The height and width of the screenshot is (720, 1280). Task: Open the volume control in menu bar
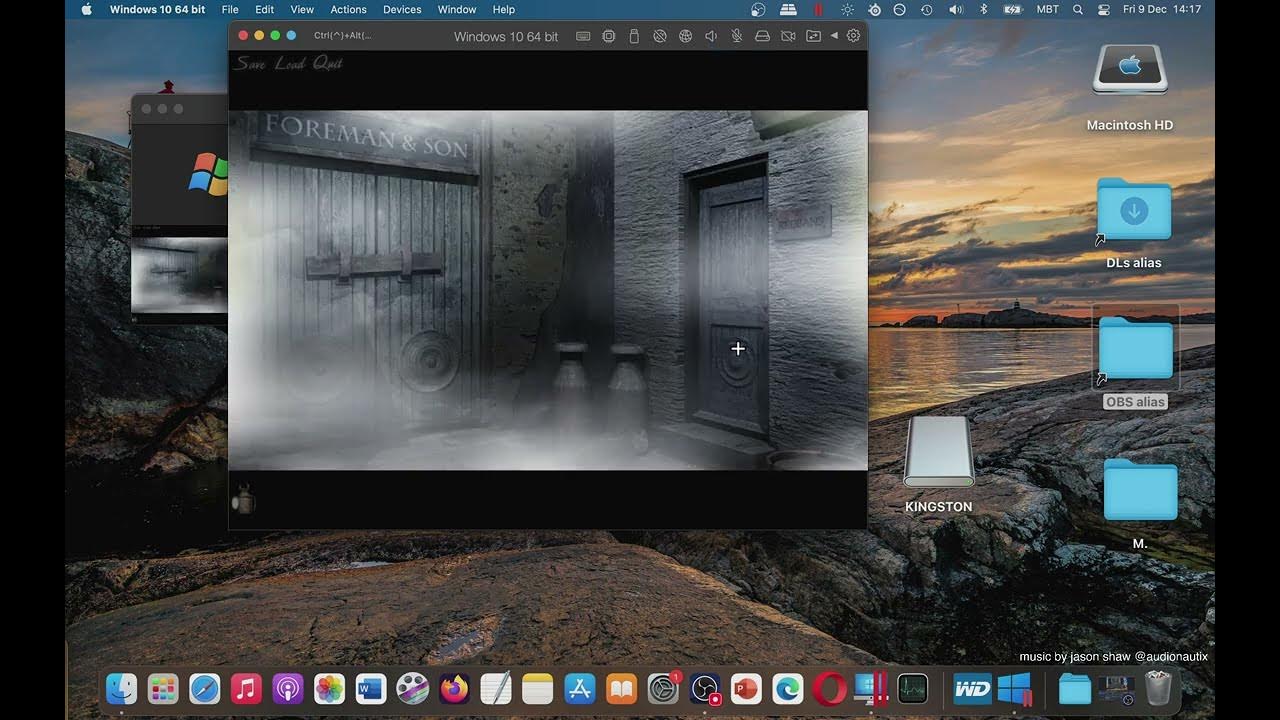pos(955,9)
